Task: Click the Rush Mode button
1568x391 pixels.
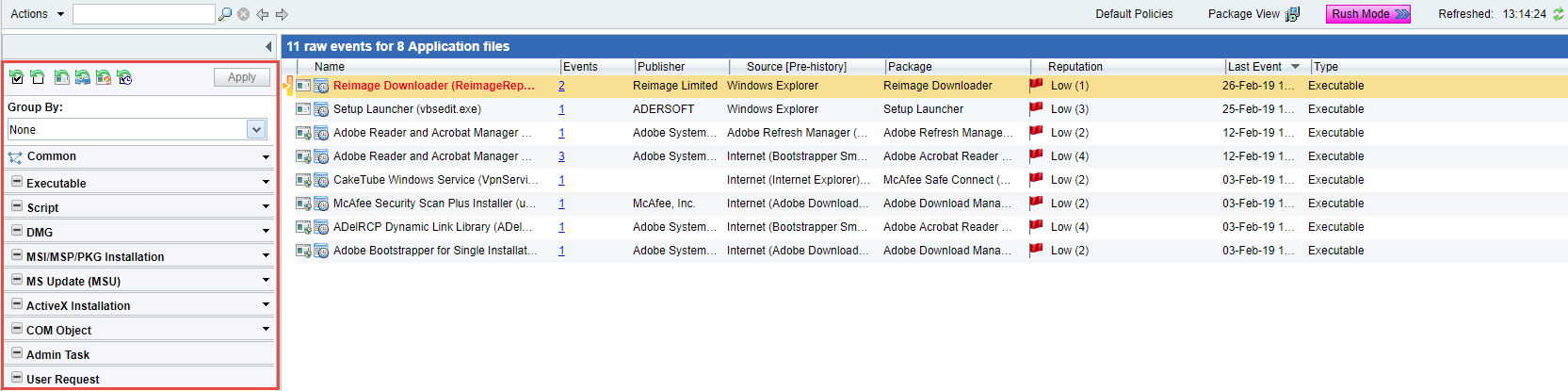Action: pos(1368,14)
